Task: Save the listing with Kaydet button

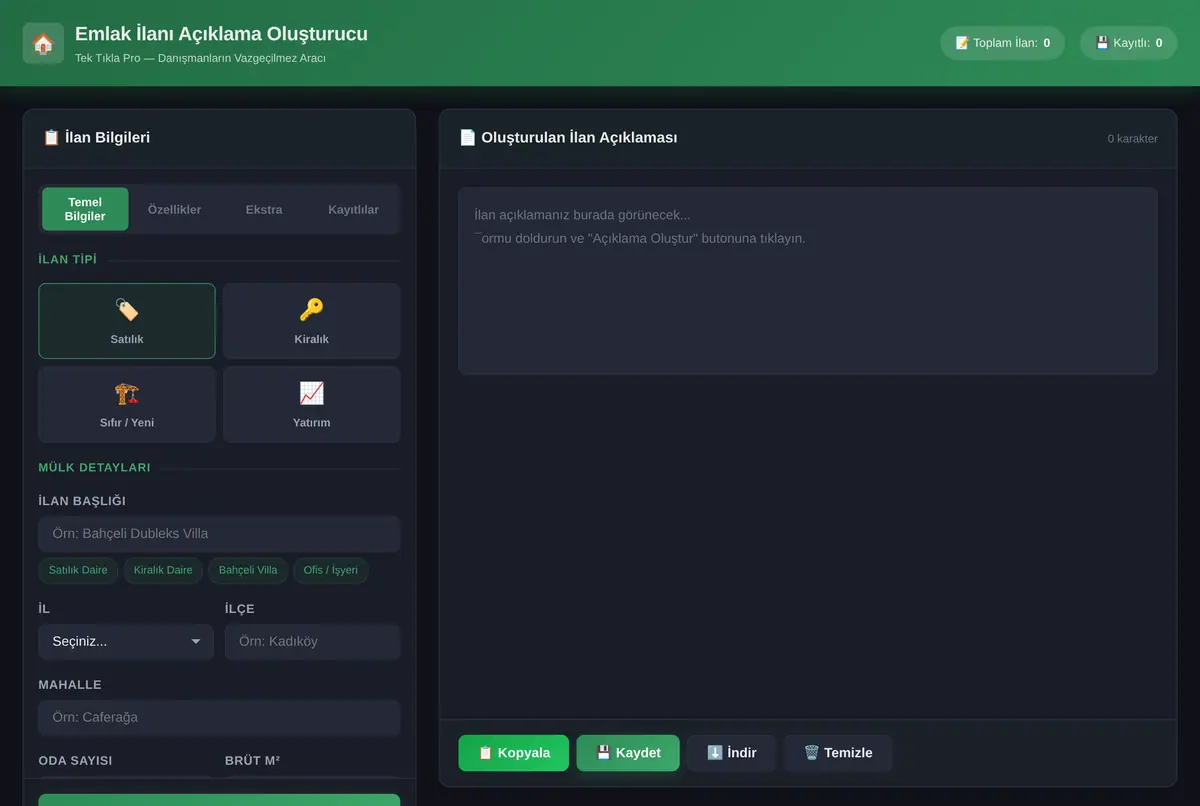Action: [628, 753]
